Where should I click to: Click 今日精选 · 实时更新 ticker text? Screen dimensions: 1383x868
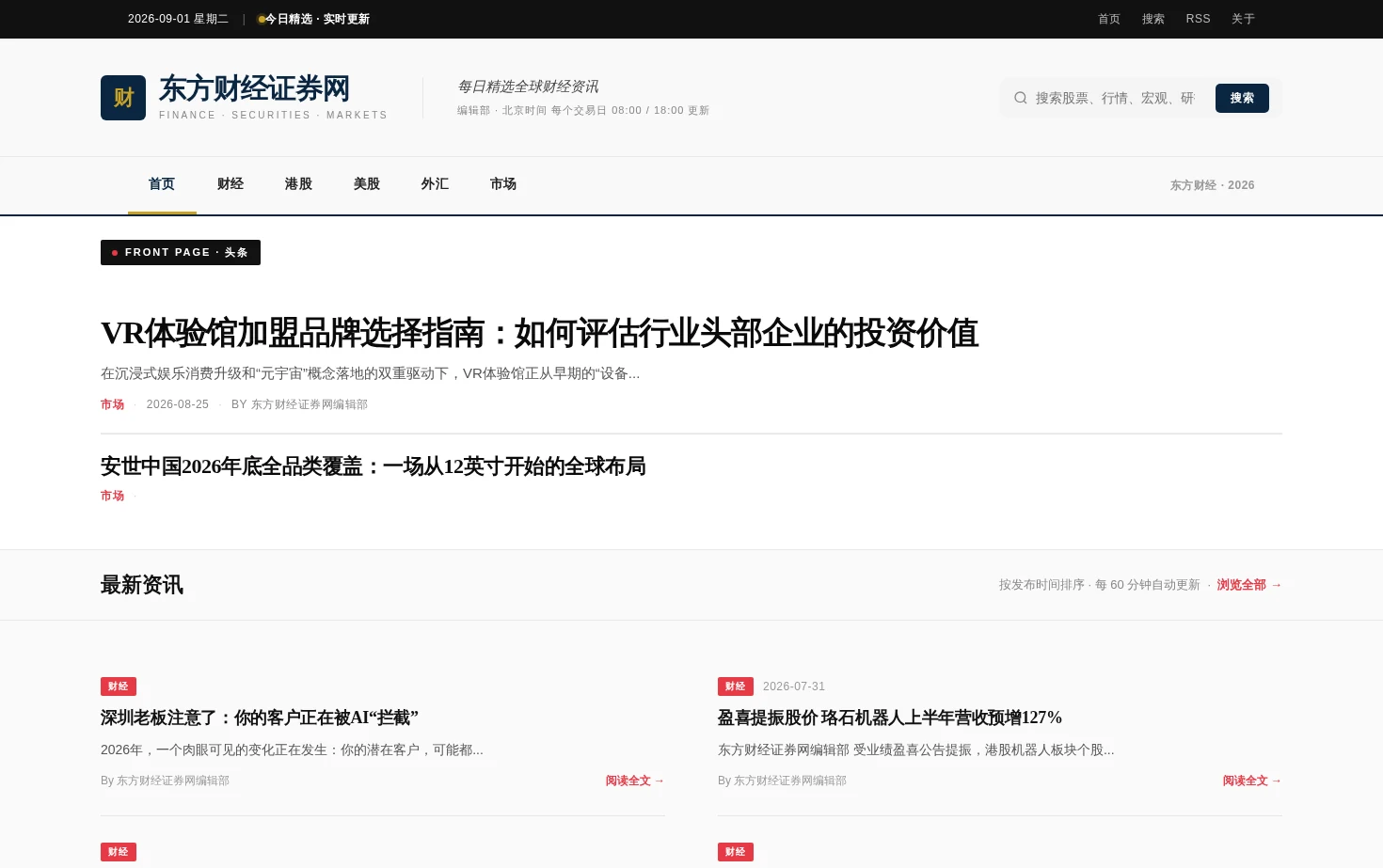(317, 19)
